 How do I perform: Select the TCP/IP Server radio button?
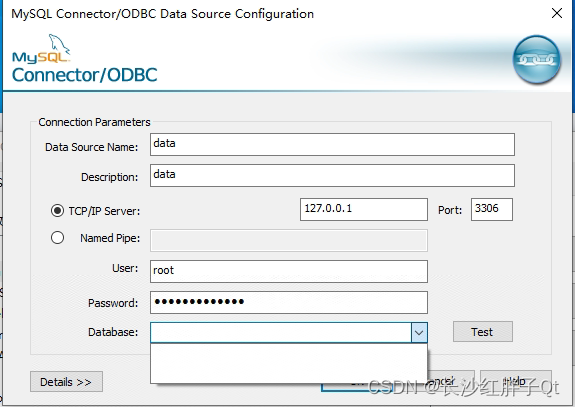[x=57, y=211]
